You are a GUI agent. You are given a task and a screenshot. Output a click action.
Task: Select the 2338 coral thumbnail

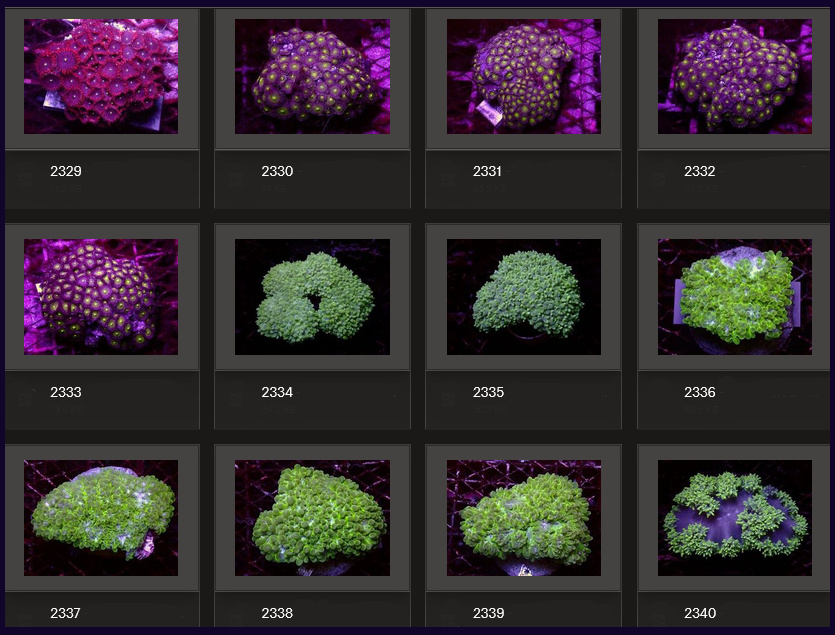click(x=313, y=518)
